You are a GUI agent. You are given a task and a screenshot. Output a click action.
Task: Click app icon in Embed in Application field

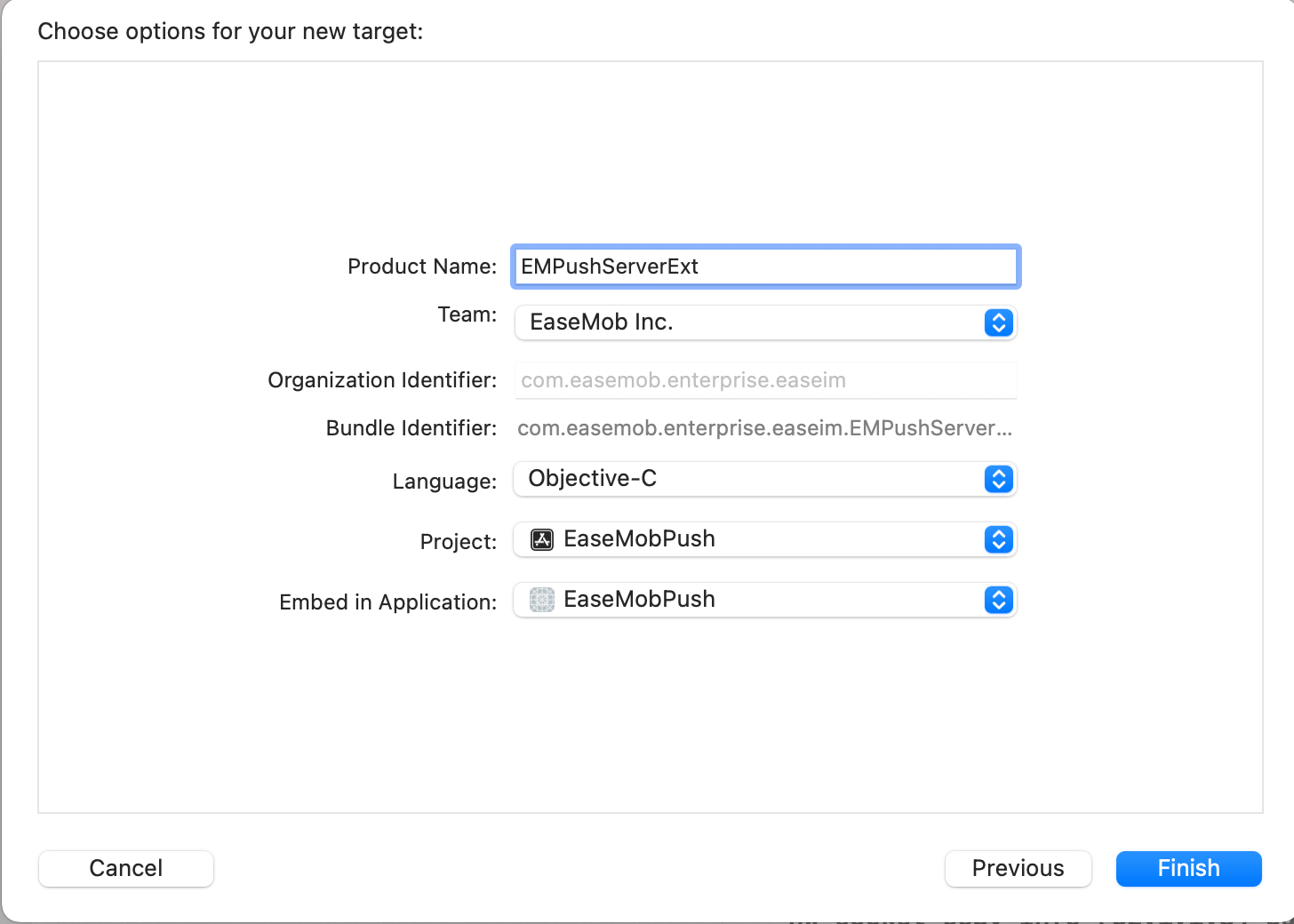[542, 600]
